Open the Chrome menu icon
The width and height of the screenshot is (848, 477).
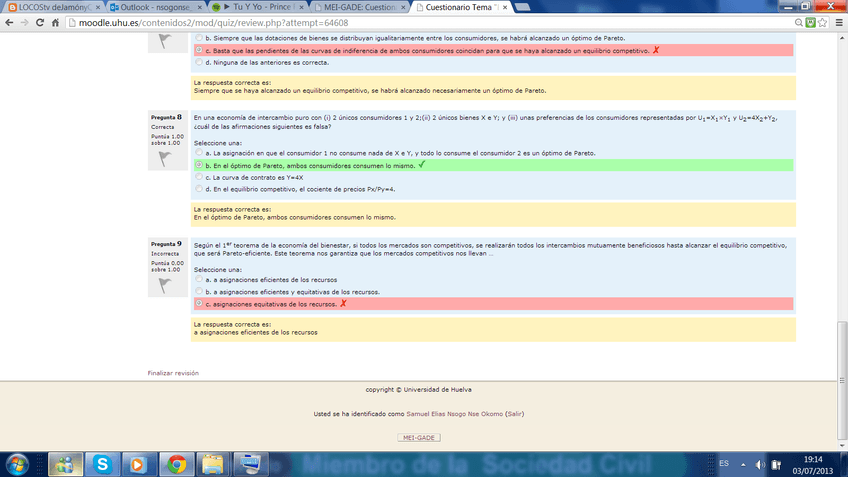tap(839, 23)
